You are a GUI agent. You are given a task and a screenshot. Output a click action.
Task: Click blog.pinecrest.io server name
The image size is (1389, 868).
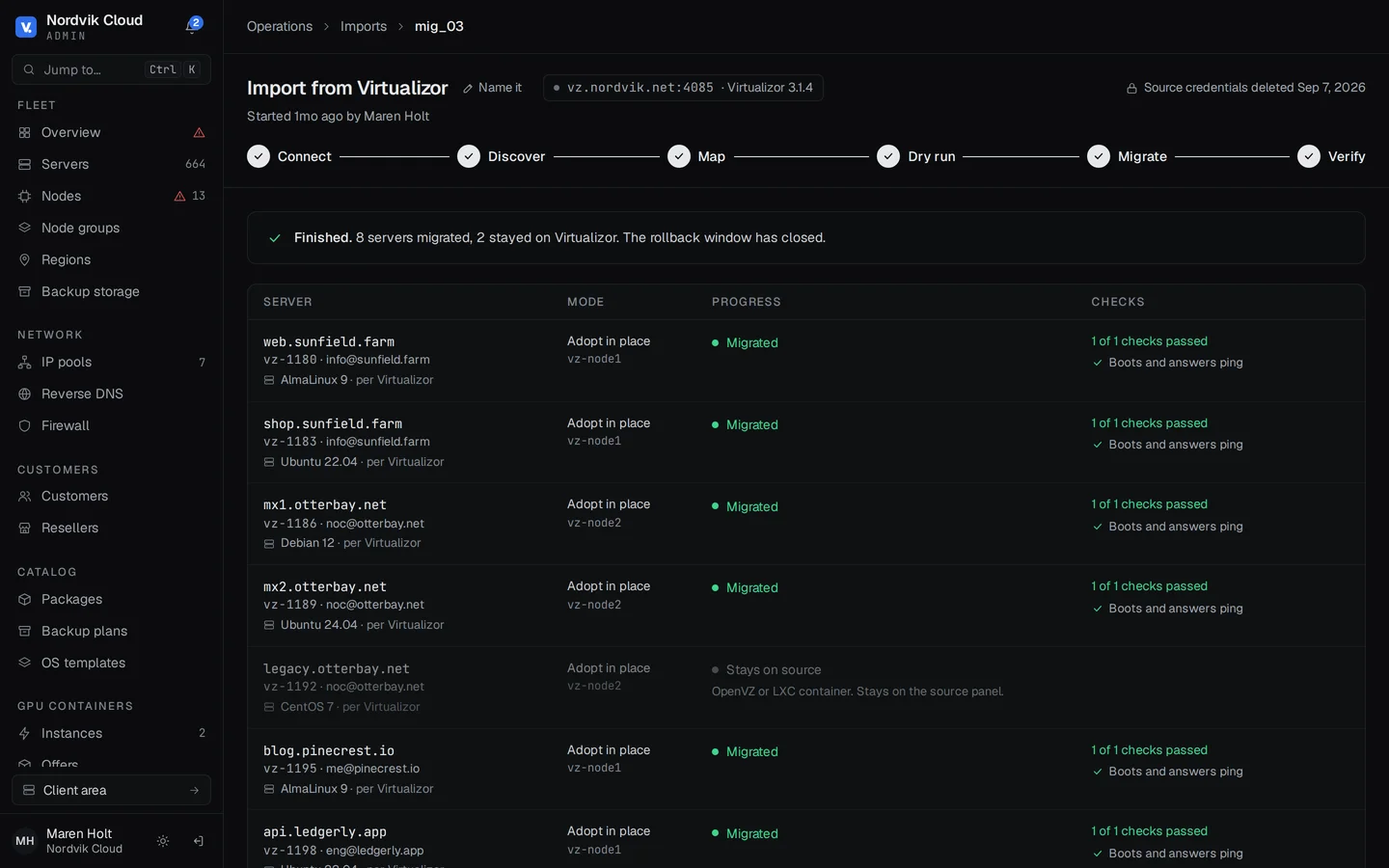pyautogui.click(x=329, y=750)
